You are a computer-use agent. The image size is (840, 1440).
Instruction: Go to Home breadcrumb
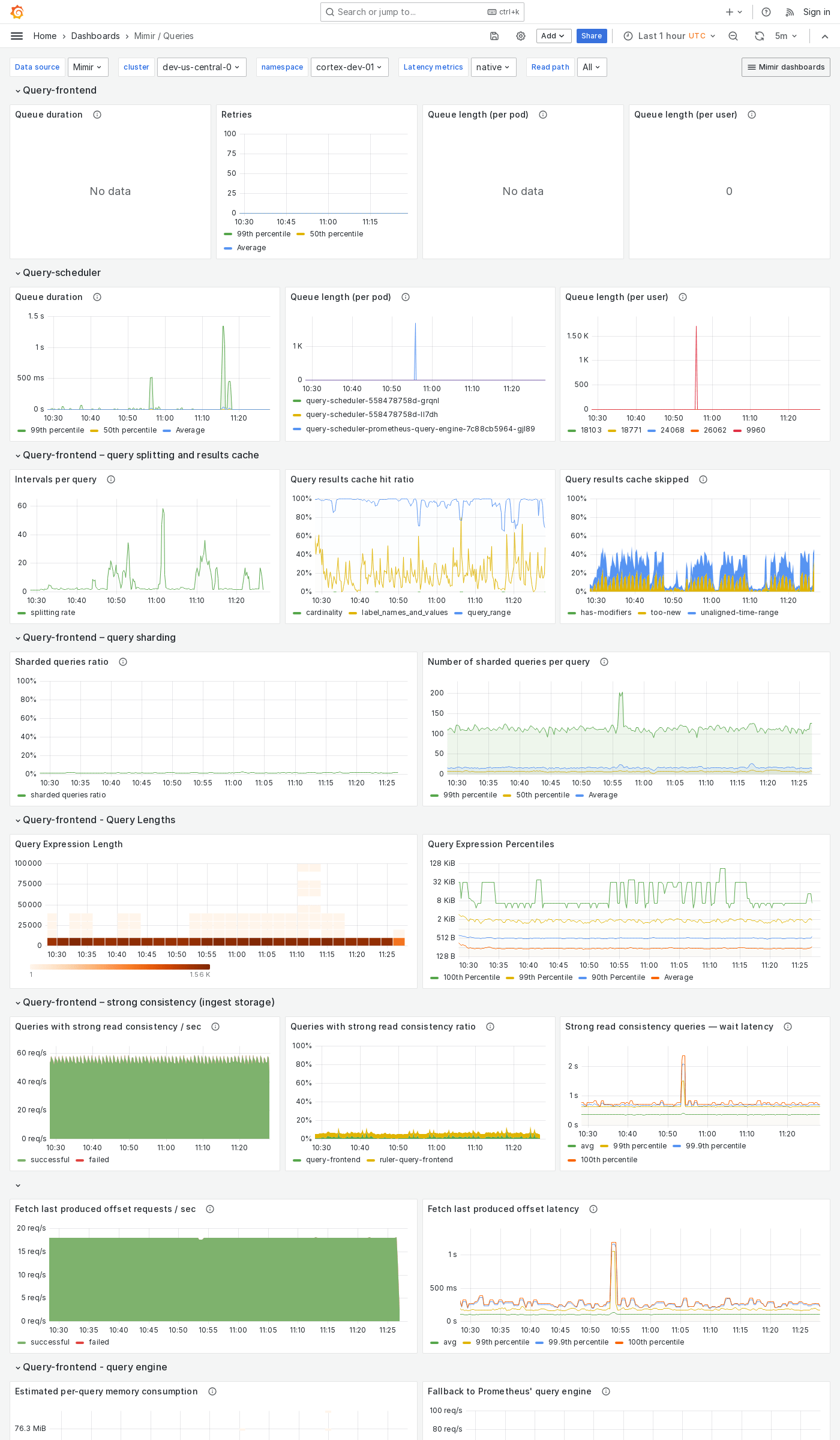coord(45,36)
